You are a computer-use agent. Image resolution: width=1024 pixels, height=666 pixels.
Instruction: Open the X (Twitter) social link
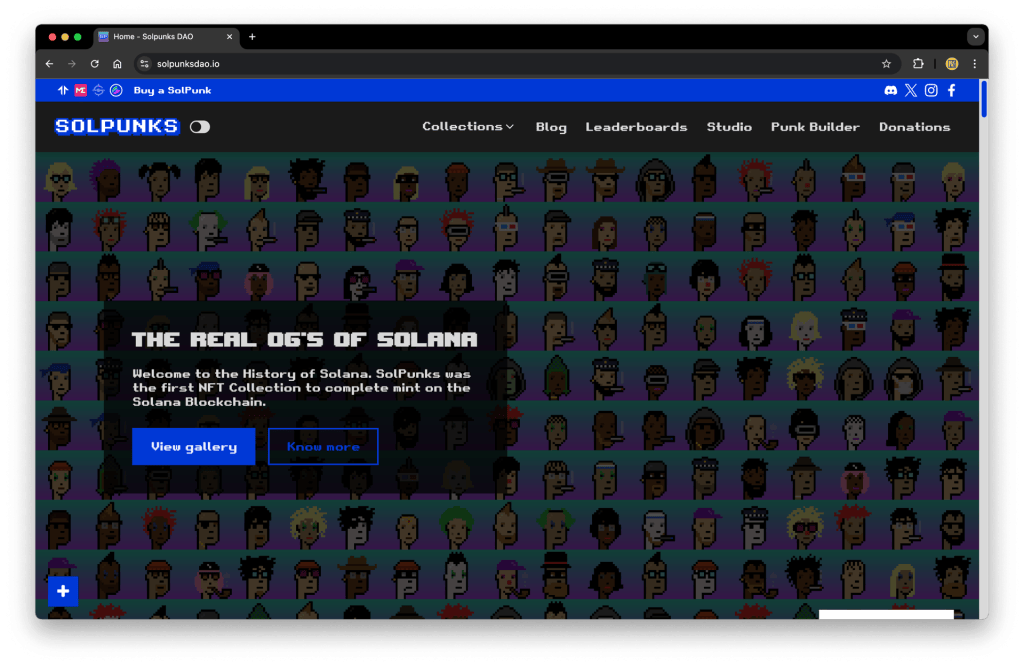911,91
